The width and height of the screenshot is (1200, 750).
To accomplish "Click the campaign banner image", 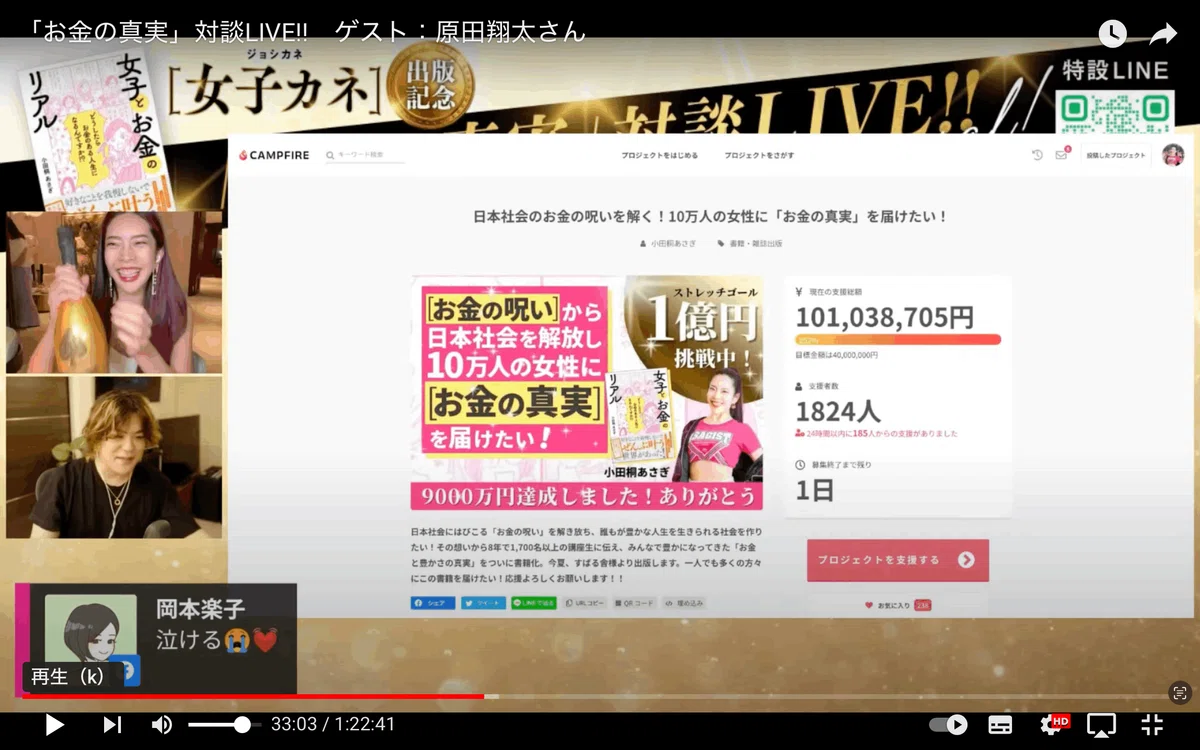I will (x=586, y=393).
